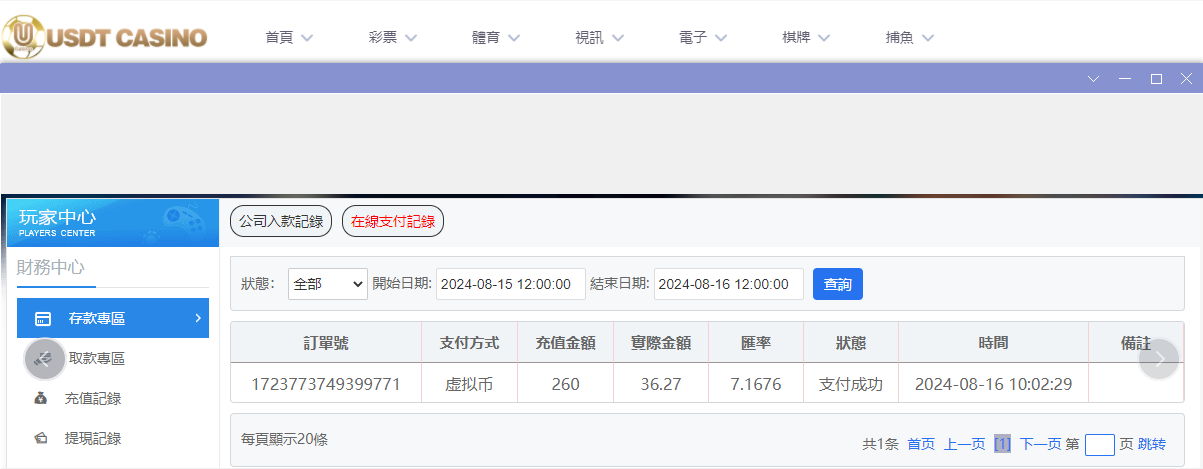Expand the 彩票 lottery menu
The image size is (1203, 469).
pyautogui.click(x=392, y=38)
